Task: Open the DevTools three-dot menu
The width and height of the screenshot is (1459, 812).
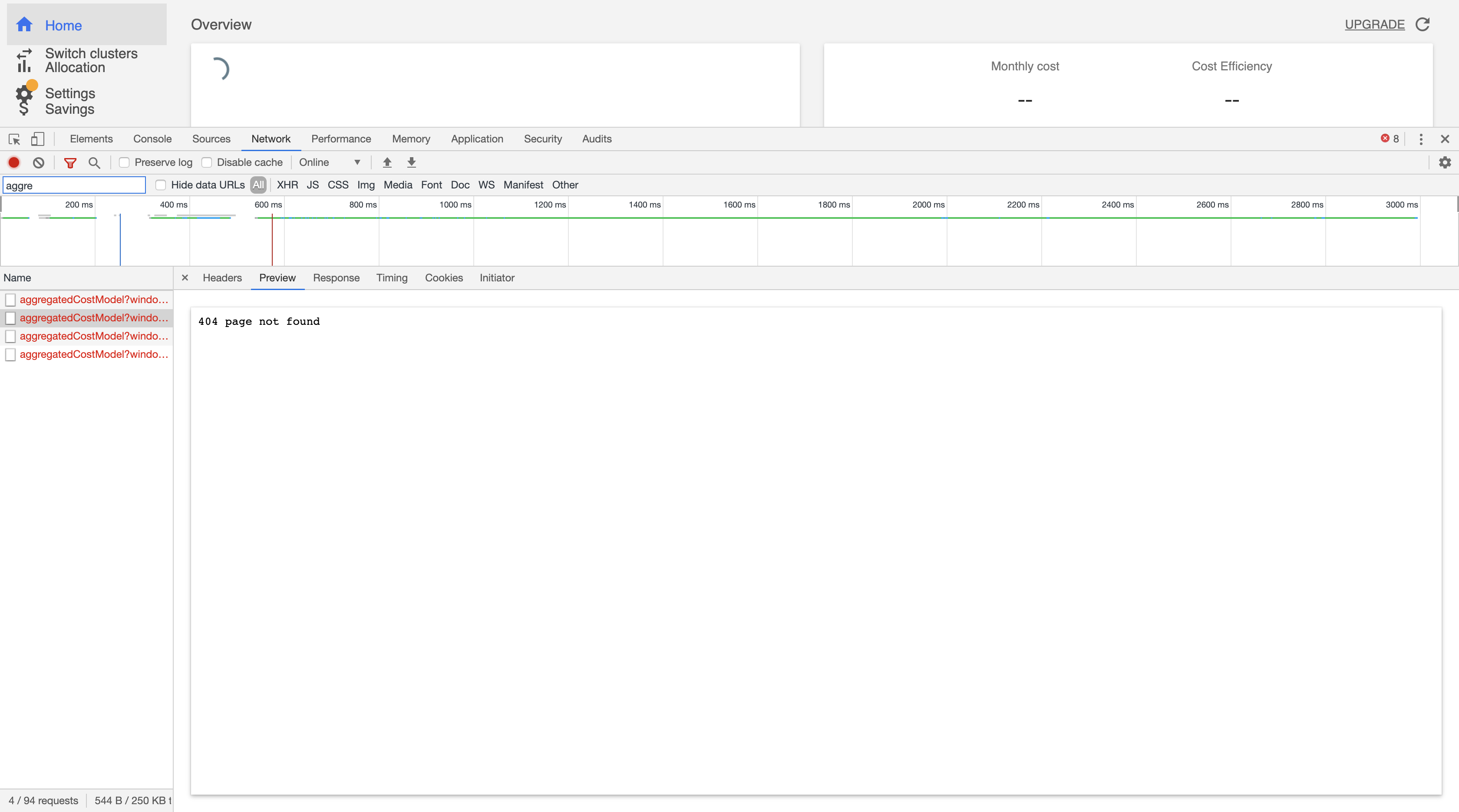Action: pyautogui.click(x=1420, y=139)
